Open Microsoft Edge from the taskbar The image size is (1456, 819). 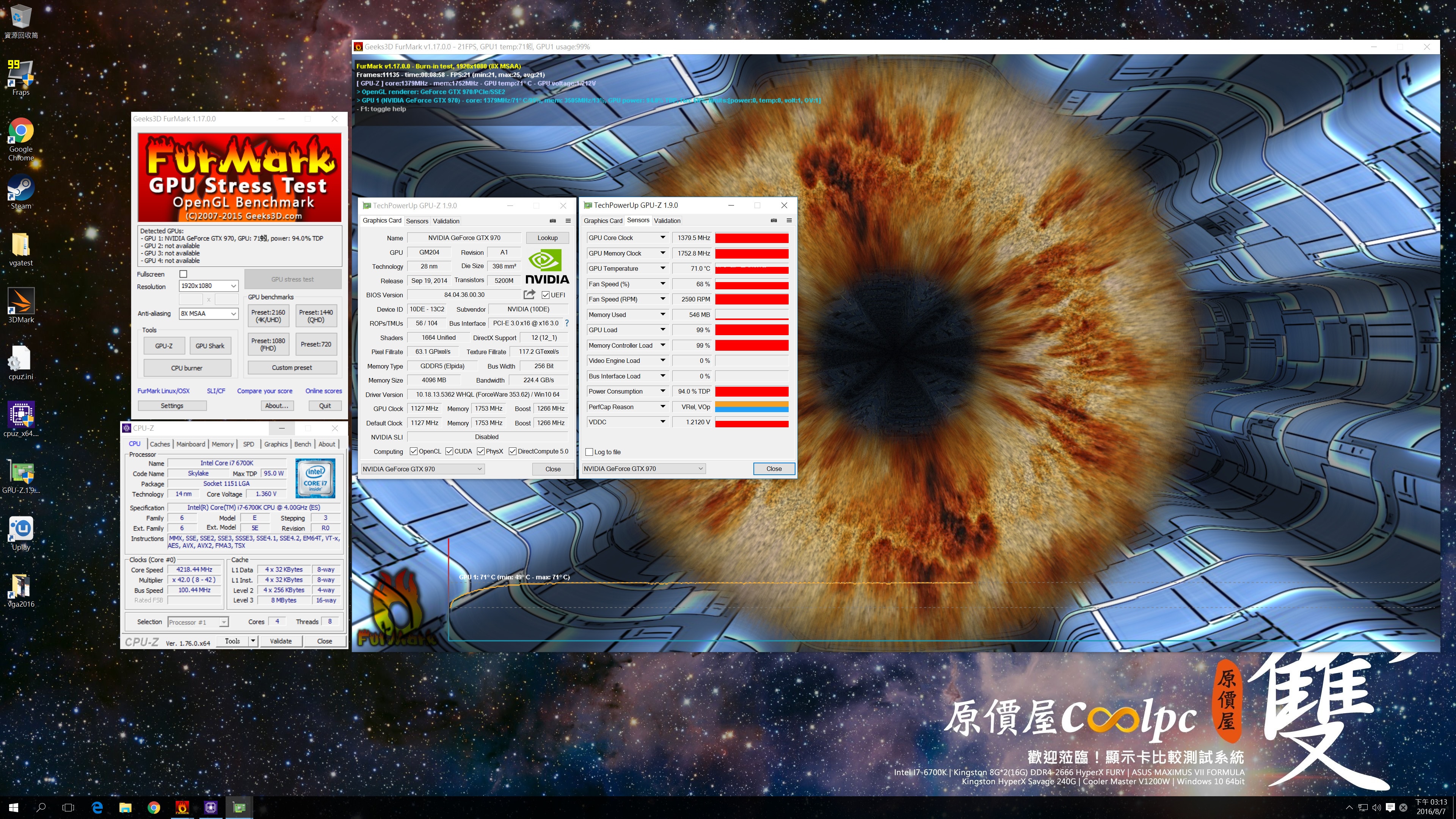(x=97, y=808)
